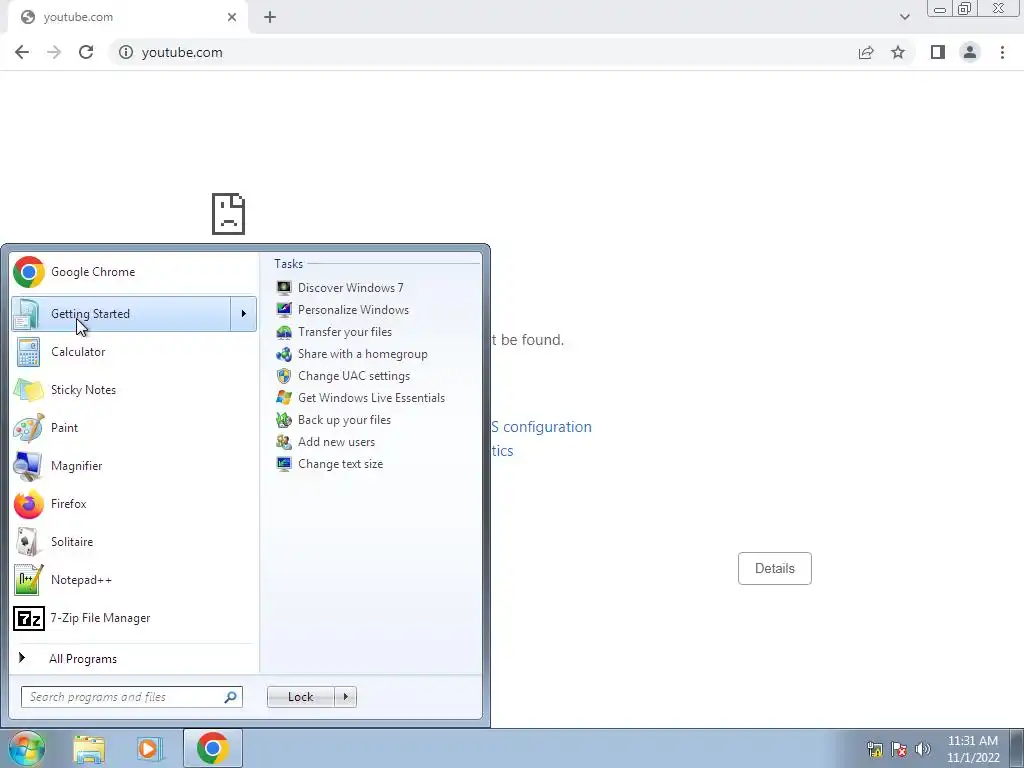
Task: Expand All Programs list
Action: [134, 658]
